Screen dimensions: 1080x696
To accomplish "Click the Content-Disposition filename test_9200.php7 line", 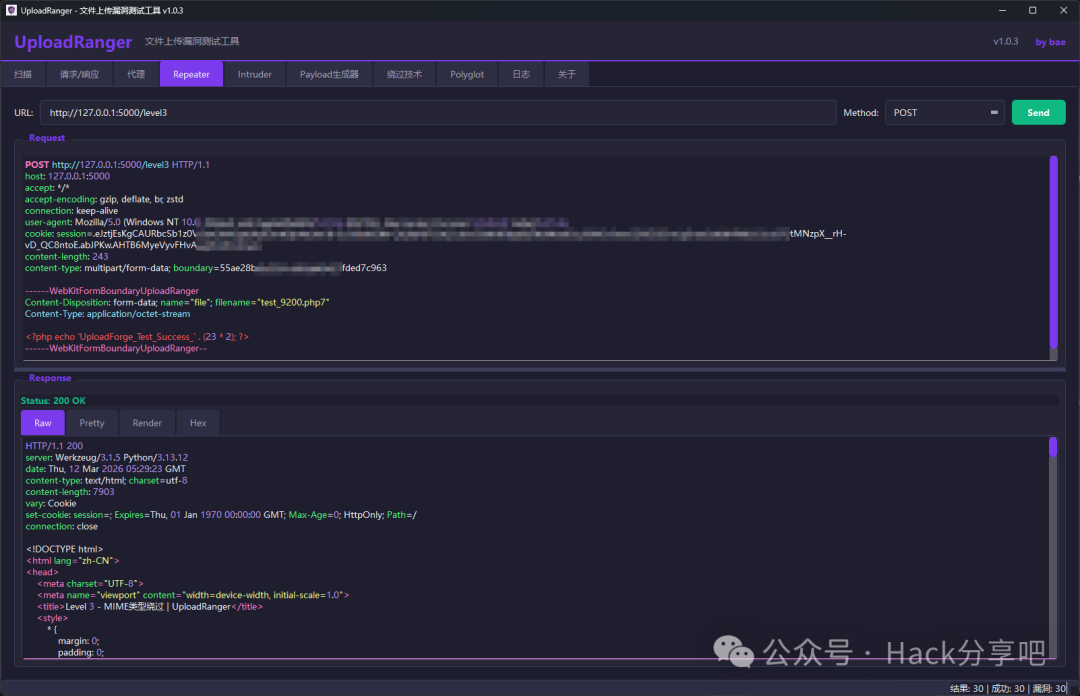I will tap(177, 303).
